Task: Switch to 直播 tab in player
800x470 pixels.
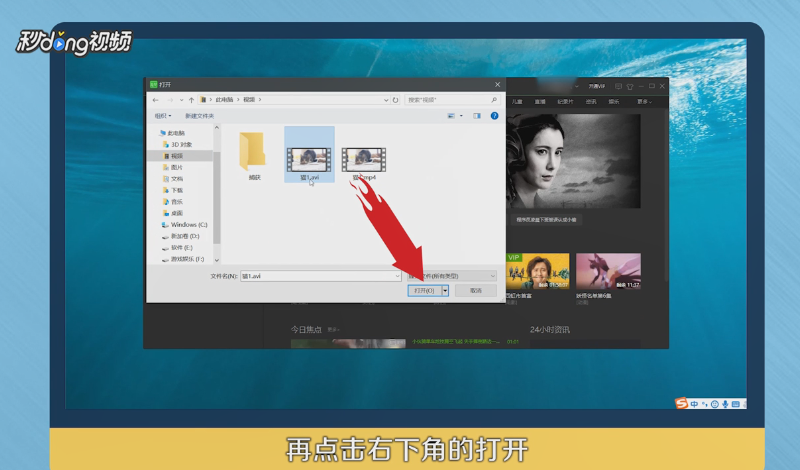Action: (x=540, y=102)
